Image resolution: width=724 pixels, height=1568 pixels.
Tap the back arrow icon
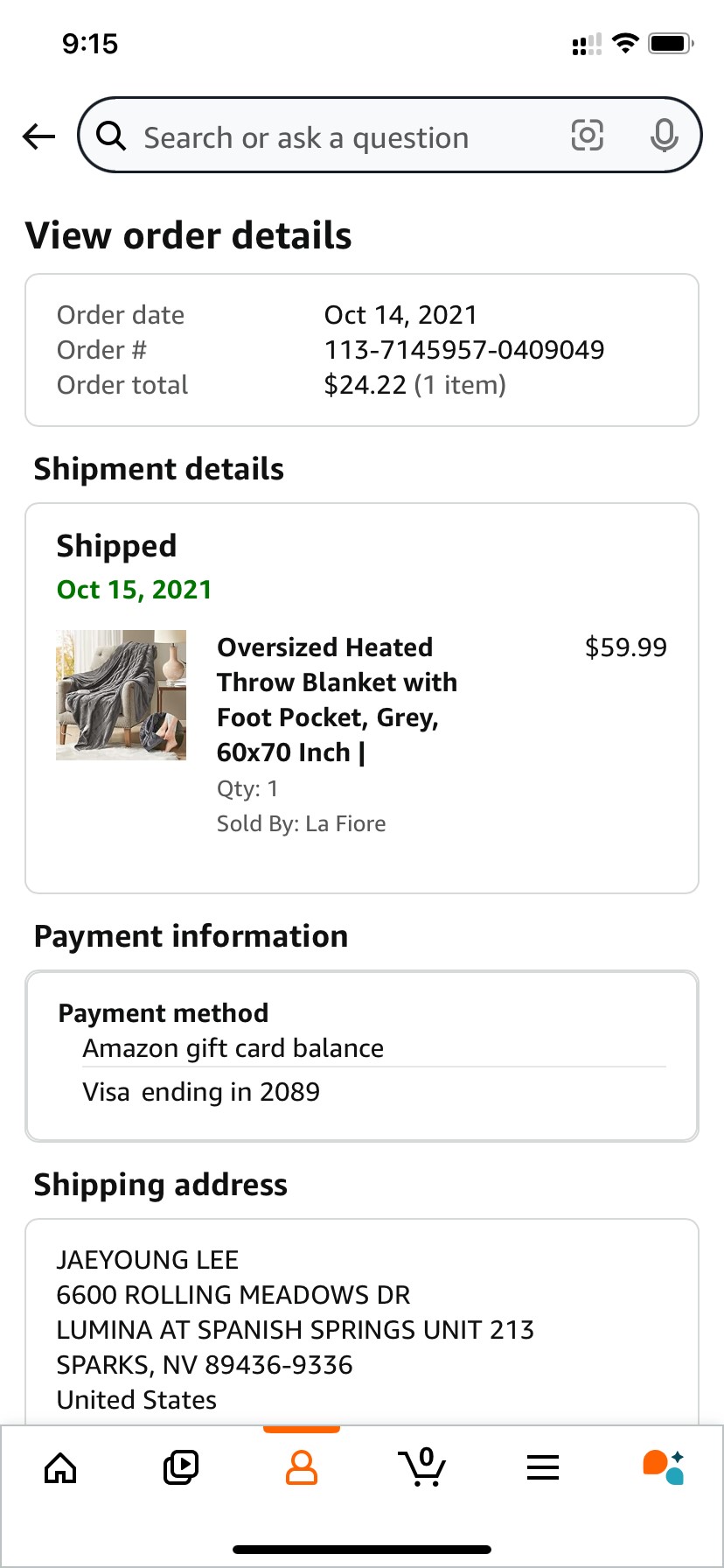click(39, 136)
